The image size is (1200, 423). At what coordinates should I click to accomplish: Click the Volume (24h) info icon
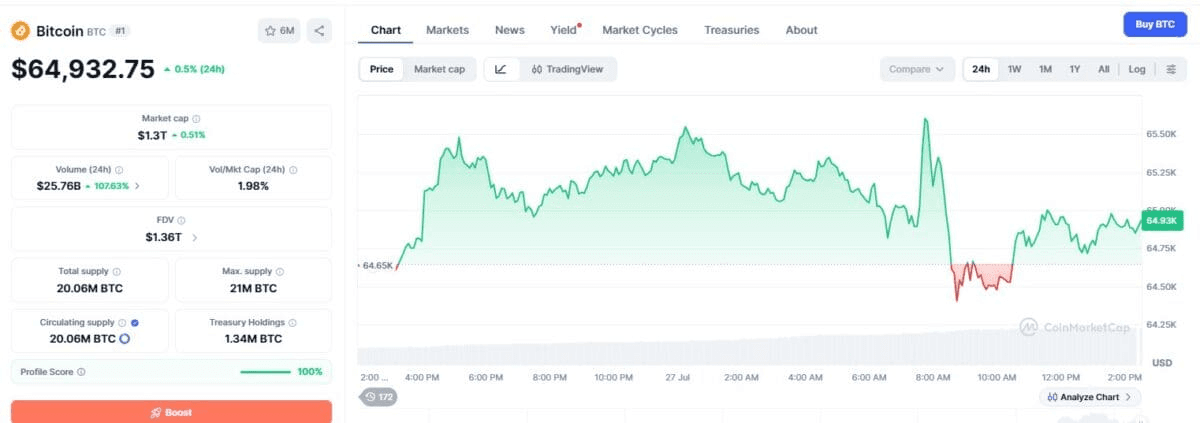pos(119,170)
